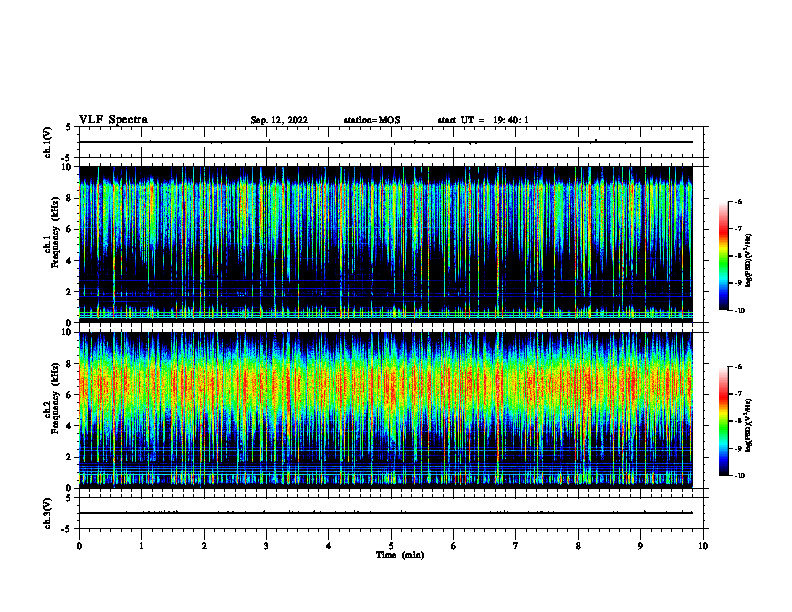Click time axis tick label "4"

[329, 546]
